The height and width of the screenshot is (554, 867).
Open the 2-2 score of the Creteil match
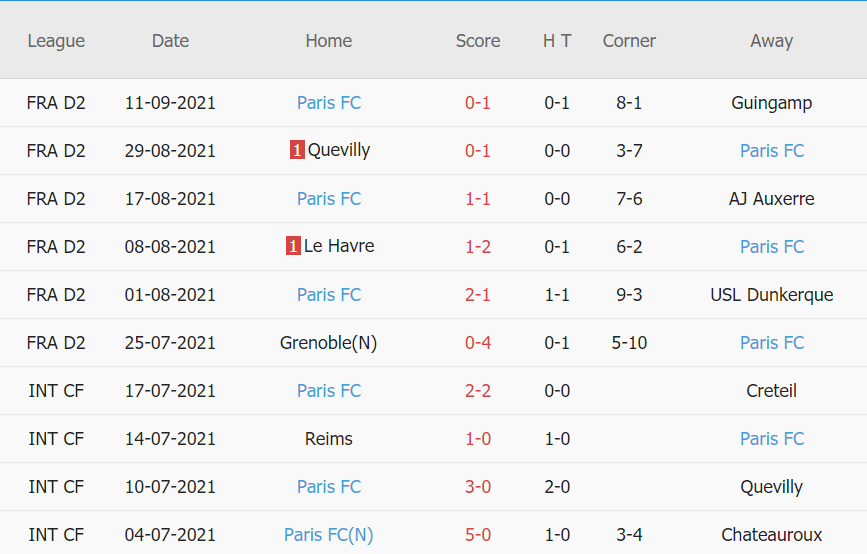(x=478, y=391)
